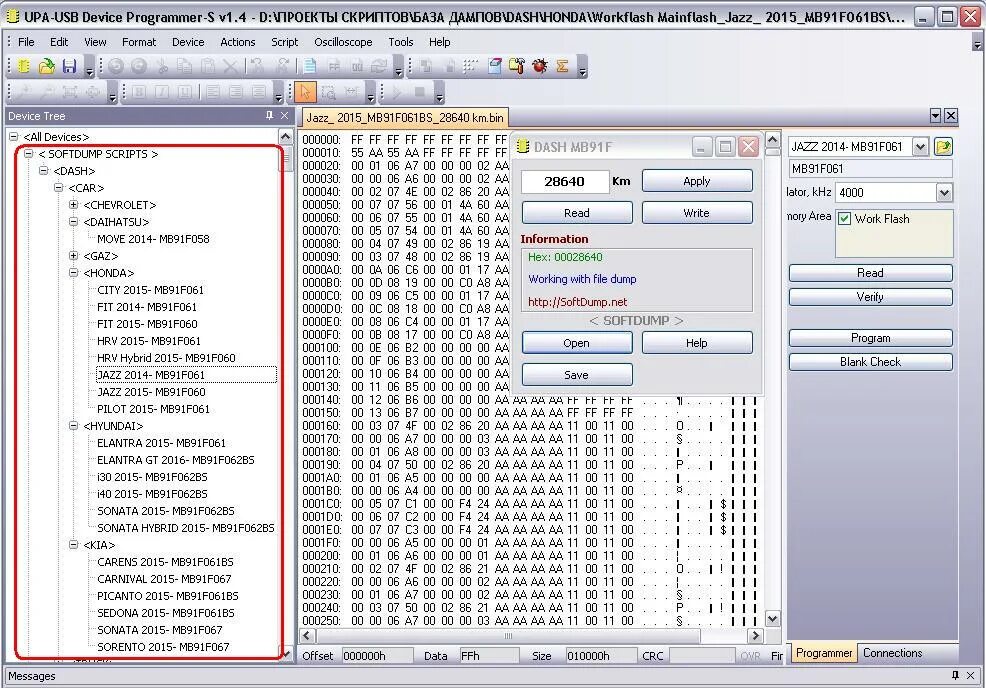Click Open in the DASH MB91F dialog
The image size is (986, 688).
pyautogui.click(x=577, y=343)
